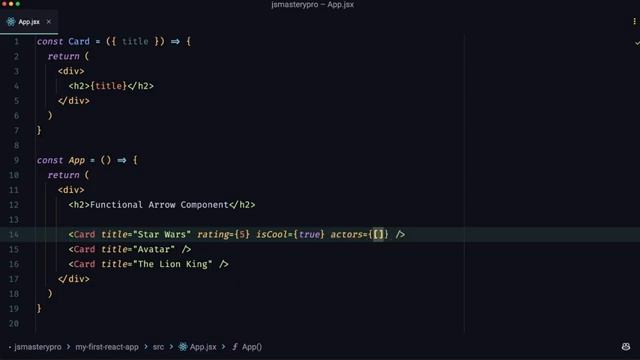Select App.jsx in the breadcrumb bar
Viewport: 640px width, 360px height.
click(x=203, y=347)
